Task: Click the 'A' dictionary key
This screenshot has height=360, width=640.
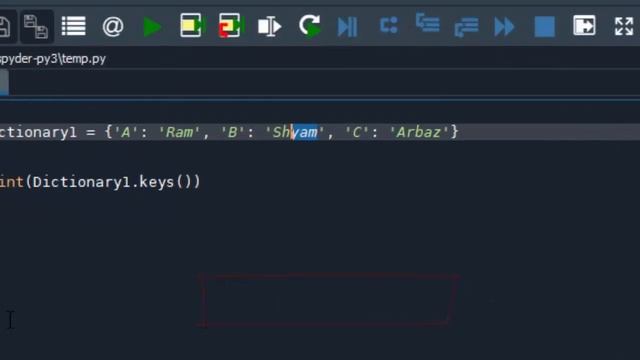Action: pyautogui.click(x=125, y=132)
